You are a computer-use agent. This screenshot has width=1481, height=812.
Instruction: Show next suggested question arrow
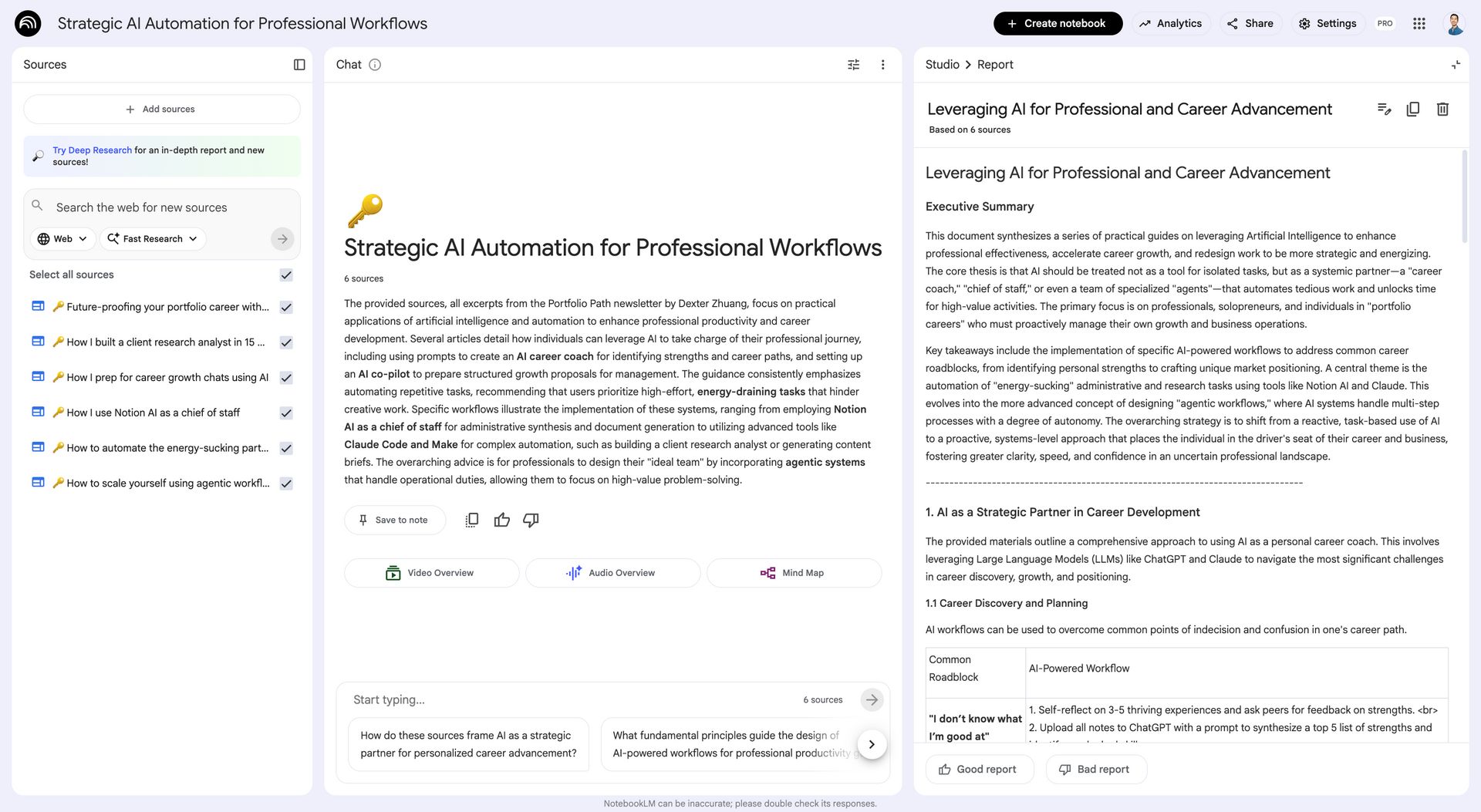click(872, 744)
